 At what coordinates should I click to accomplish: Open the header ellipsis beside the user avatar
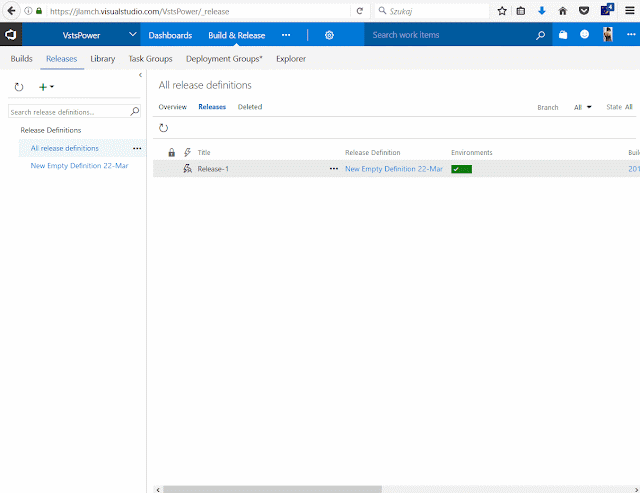pyautogui.click(x=631, y=35)
